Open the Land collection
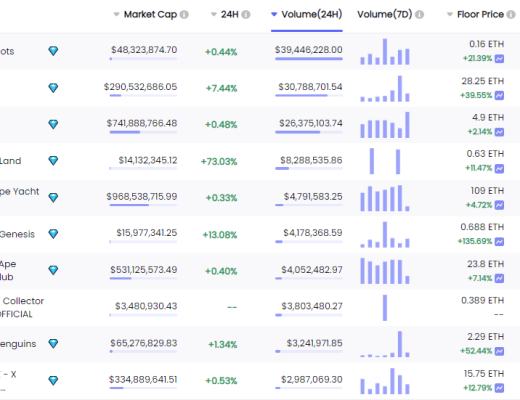 pos(10,161)
